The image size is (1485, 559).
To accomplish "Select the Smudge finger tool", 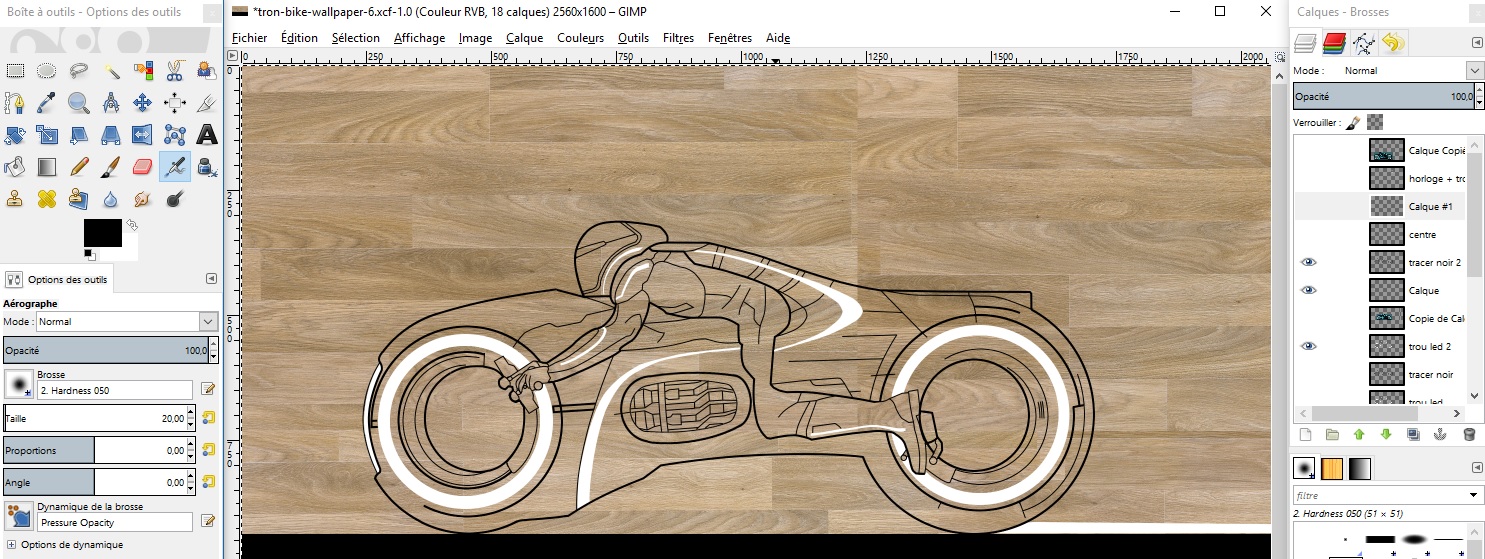I will click(143, 198).
